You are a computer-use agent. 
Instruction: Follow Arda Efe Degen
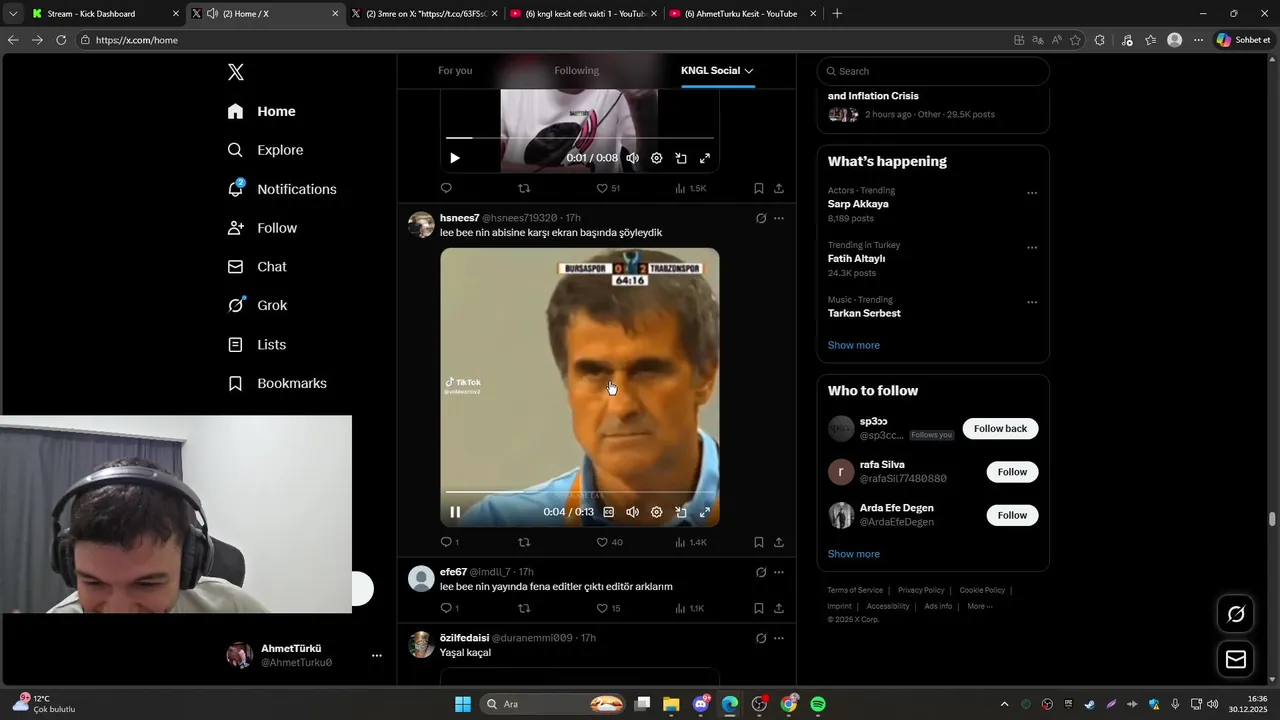[1012, 515]
